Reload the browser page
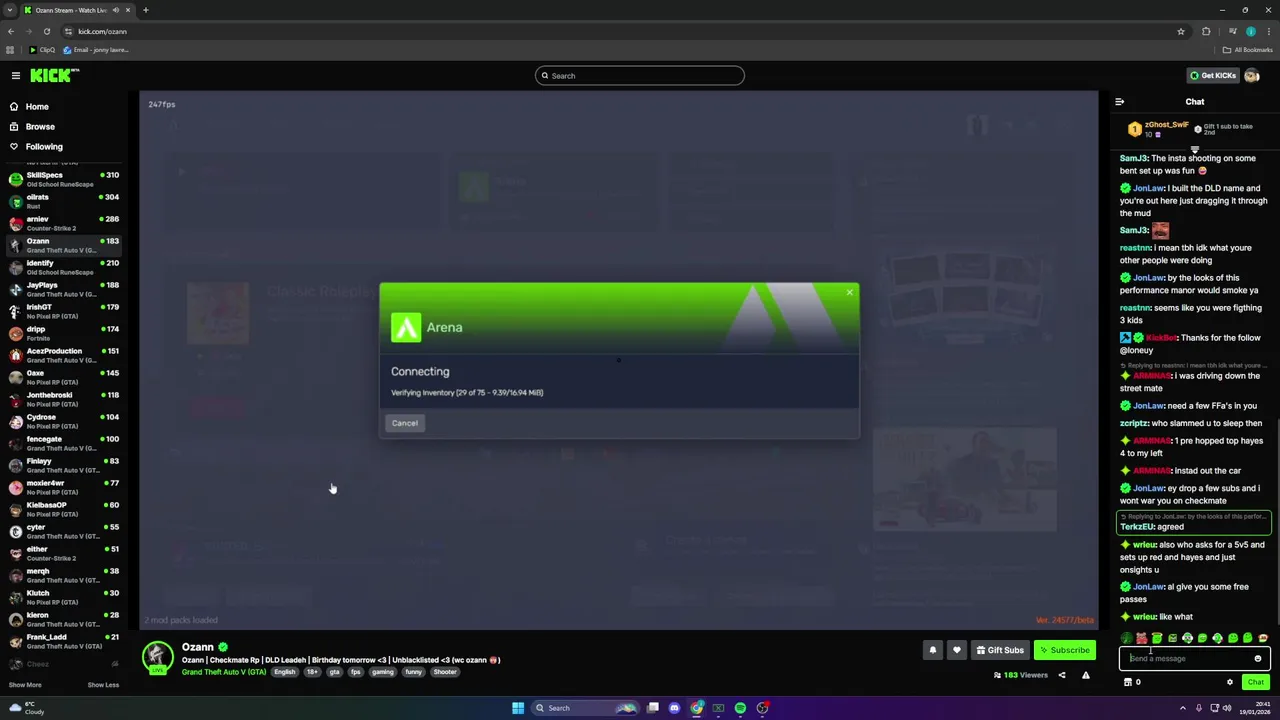1280x720 pixels. [x=46, y=31]
